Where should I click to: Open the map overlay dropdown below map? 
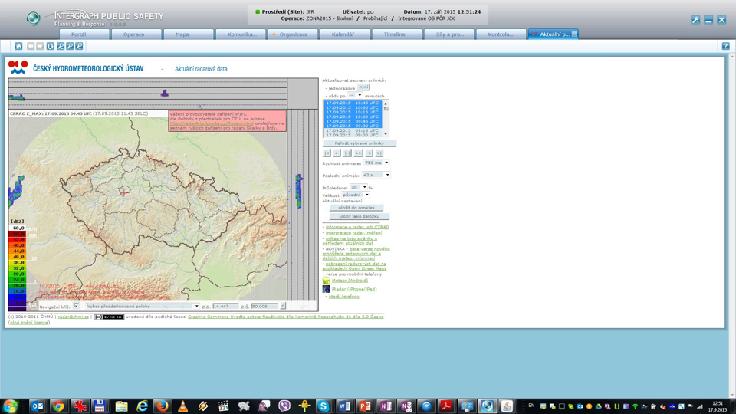pos(142,306)
